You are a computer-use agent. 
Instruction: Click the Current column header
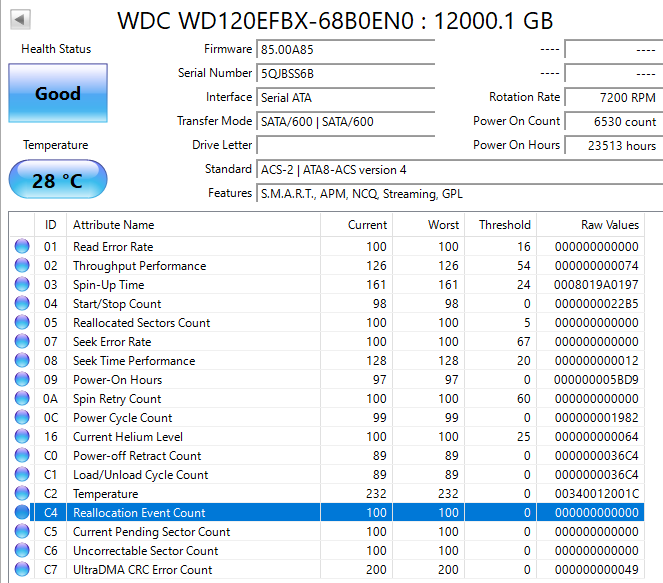356,224
